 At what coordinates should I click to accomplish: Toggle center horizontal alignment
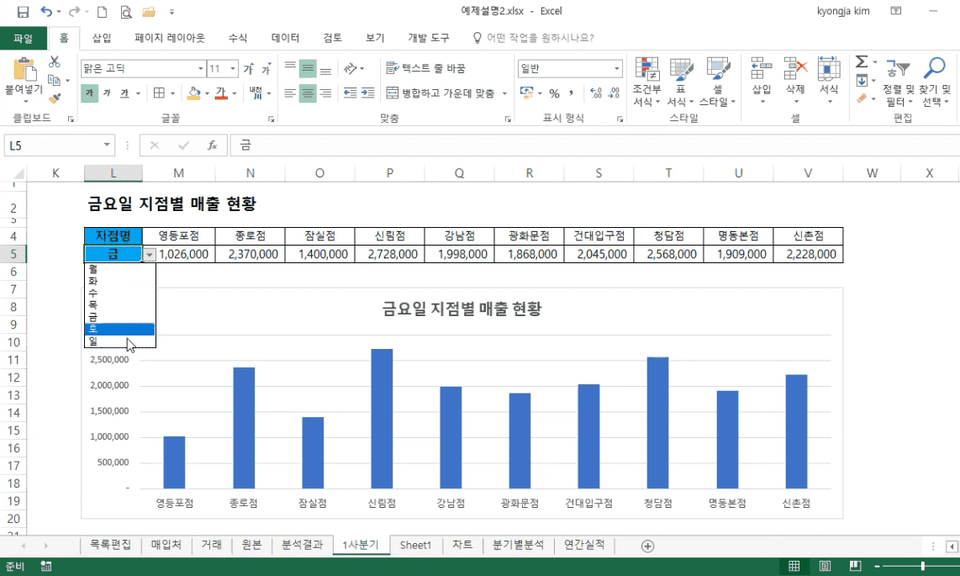point(307,93)
